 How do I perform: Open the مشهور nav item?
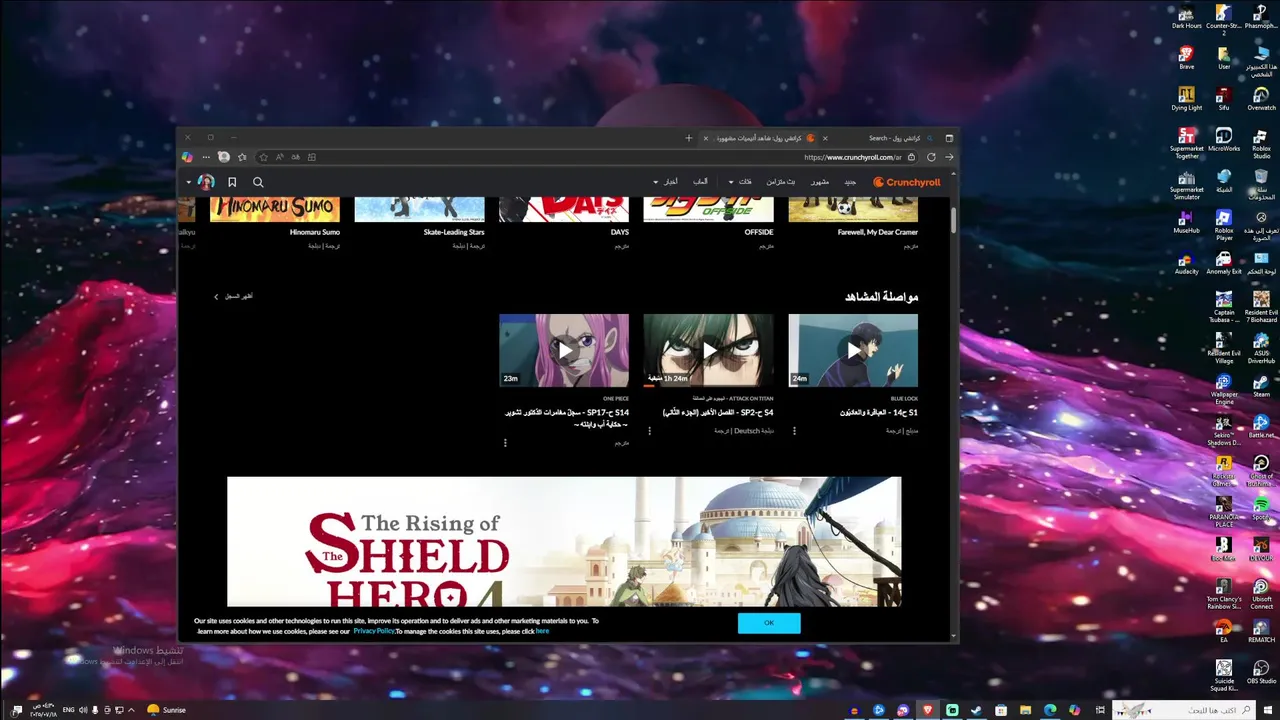click(x=820, y=182)
